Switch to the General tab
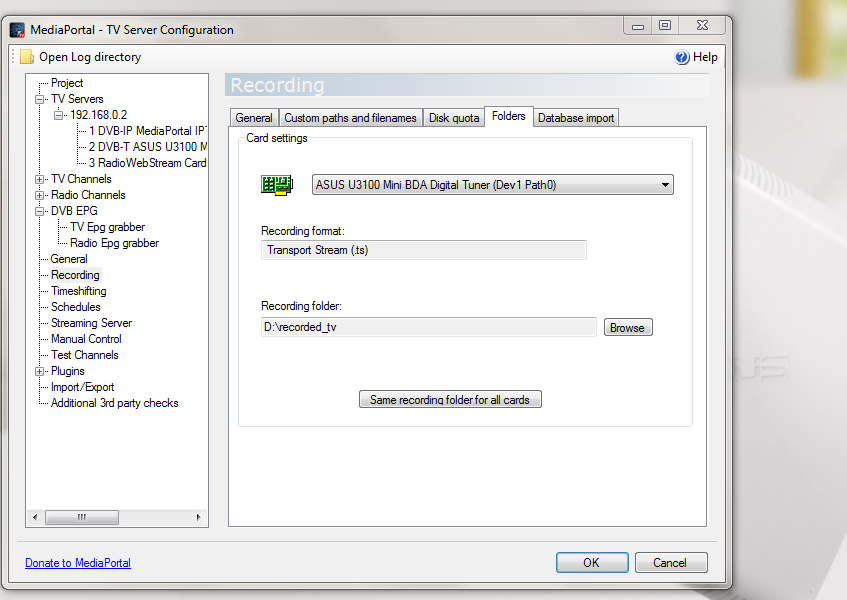Viewport: 847px width, 600px height. [254, 118]
